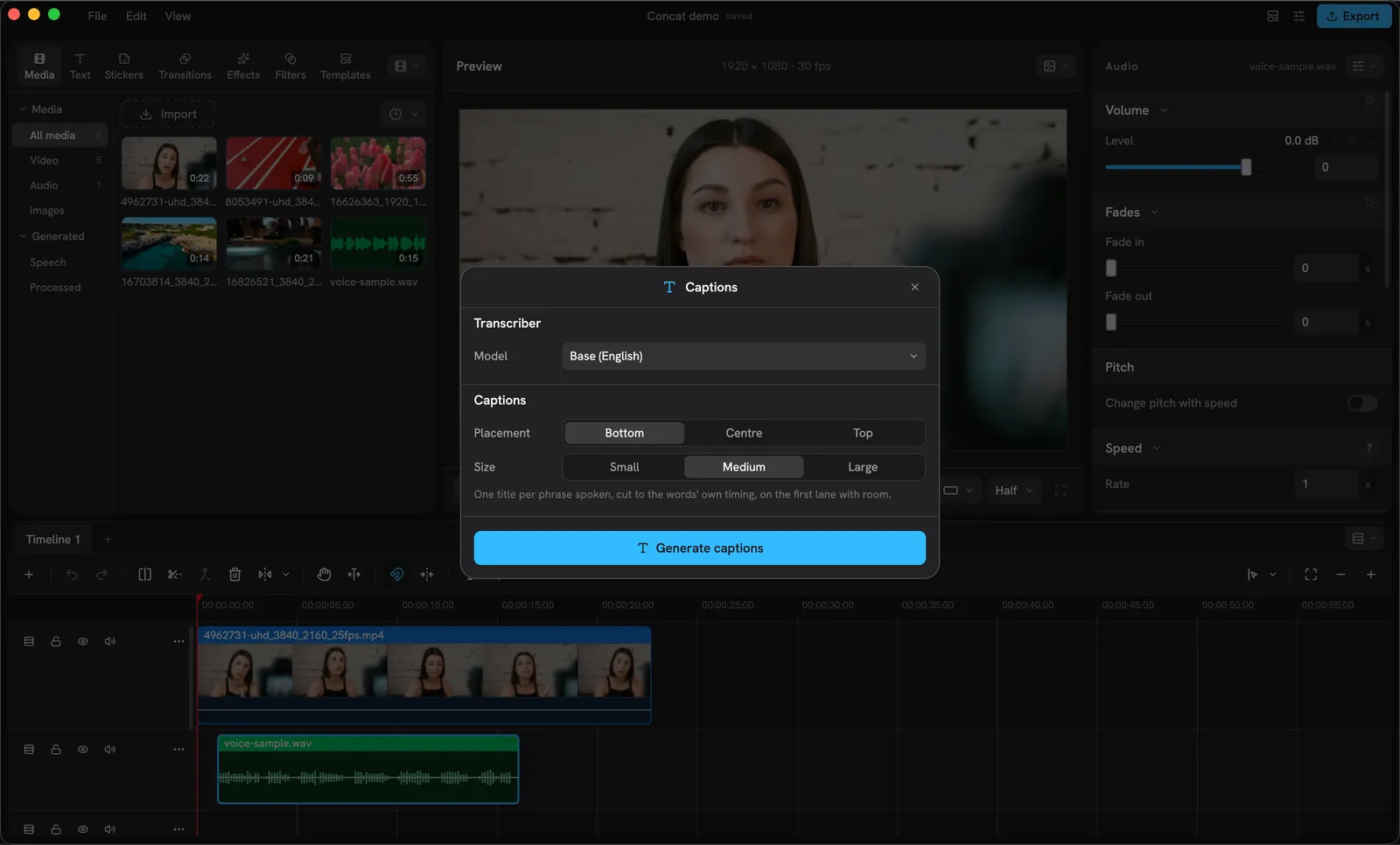
Task: Open the Edit menu
Action: [136, 16]
